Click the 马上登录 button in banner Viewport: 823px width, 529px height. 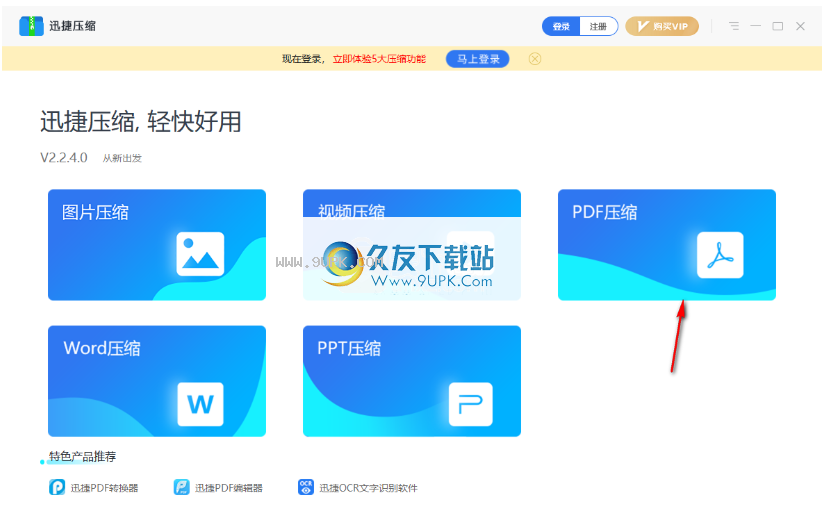pos(478,59)
